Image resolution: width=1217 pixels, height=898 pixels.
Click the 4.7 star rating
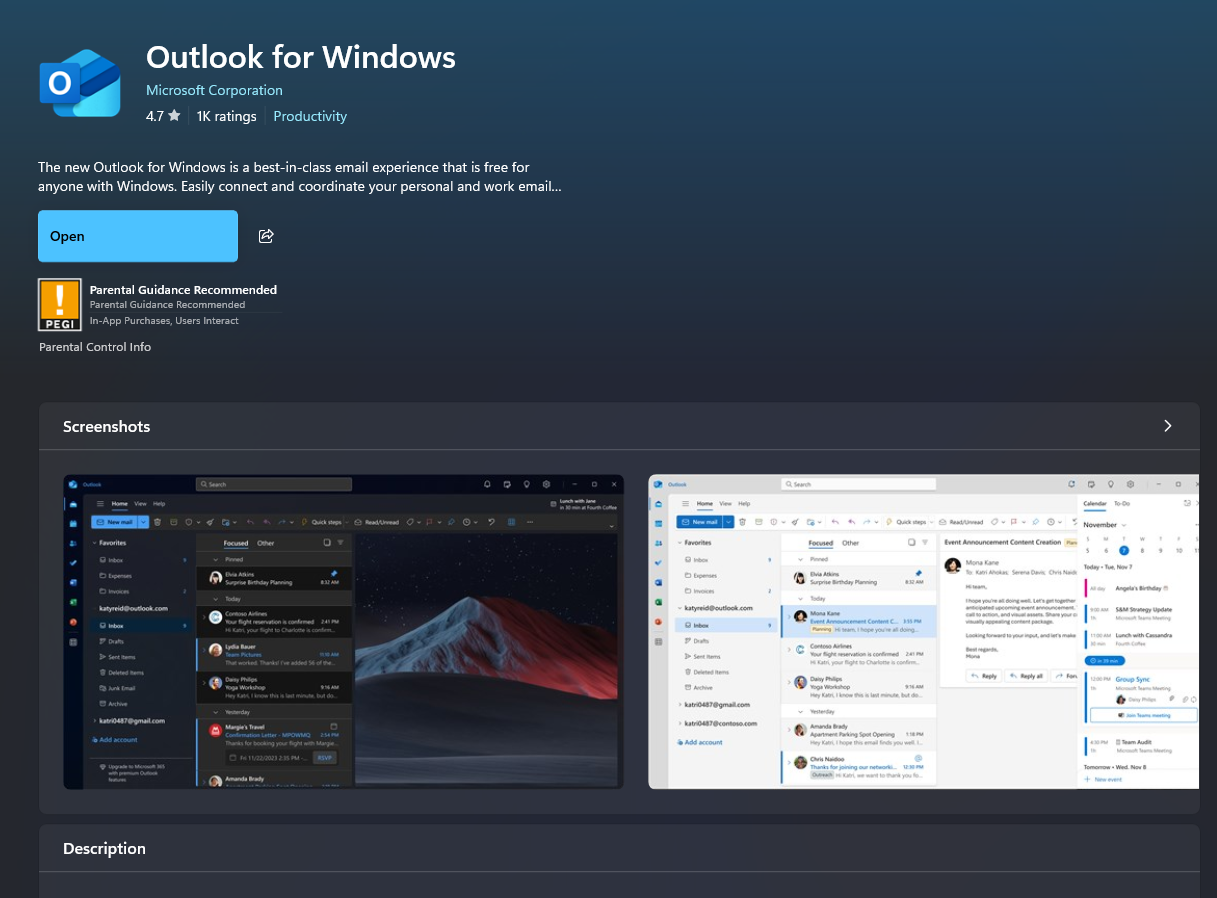(163, 116)
